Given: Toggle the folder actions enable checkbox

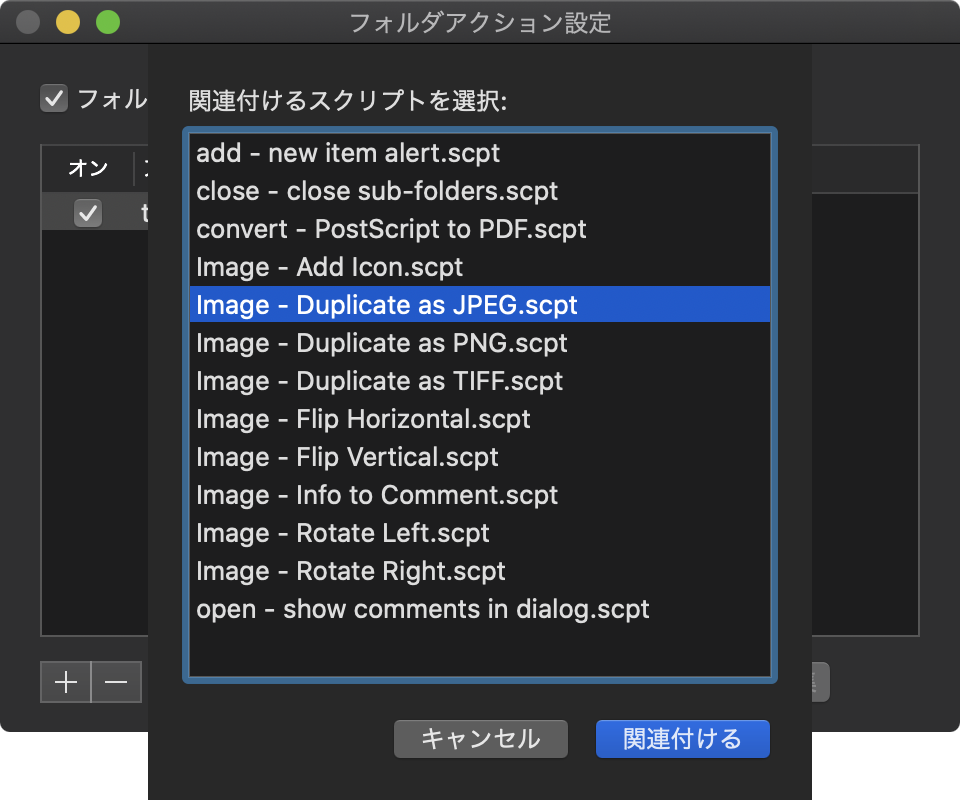Looking at the screenshot, I should pos(54,99).
